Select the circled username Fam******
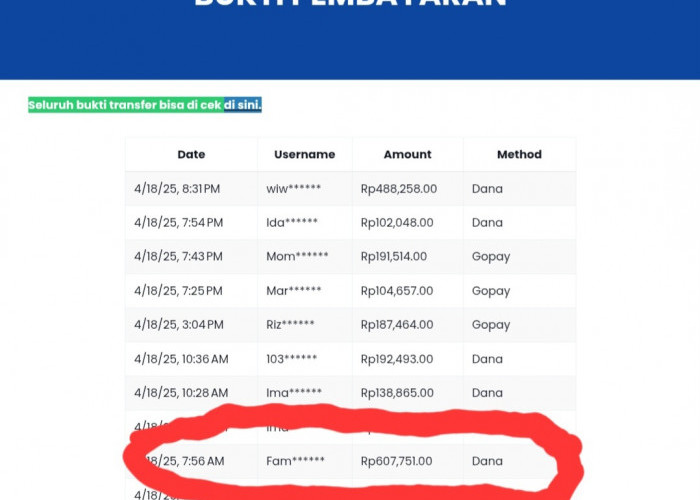The width and height of the screenshot is (700, 500). click(x=295, y=461)
